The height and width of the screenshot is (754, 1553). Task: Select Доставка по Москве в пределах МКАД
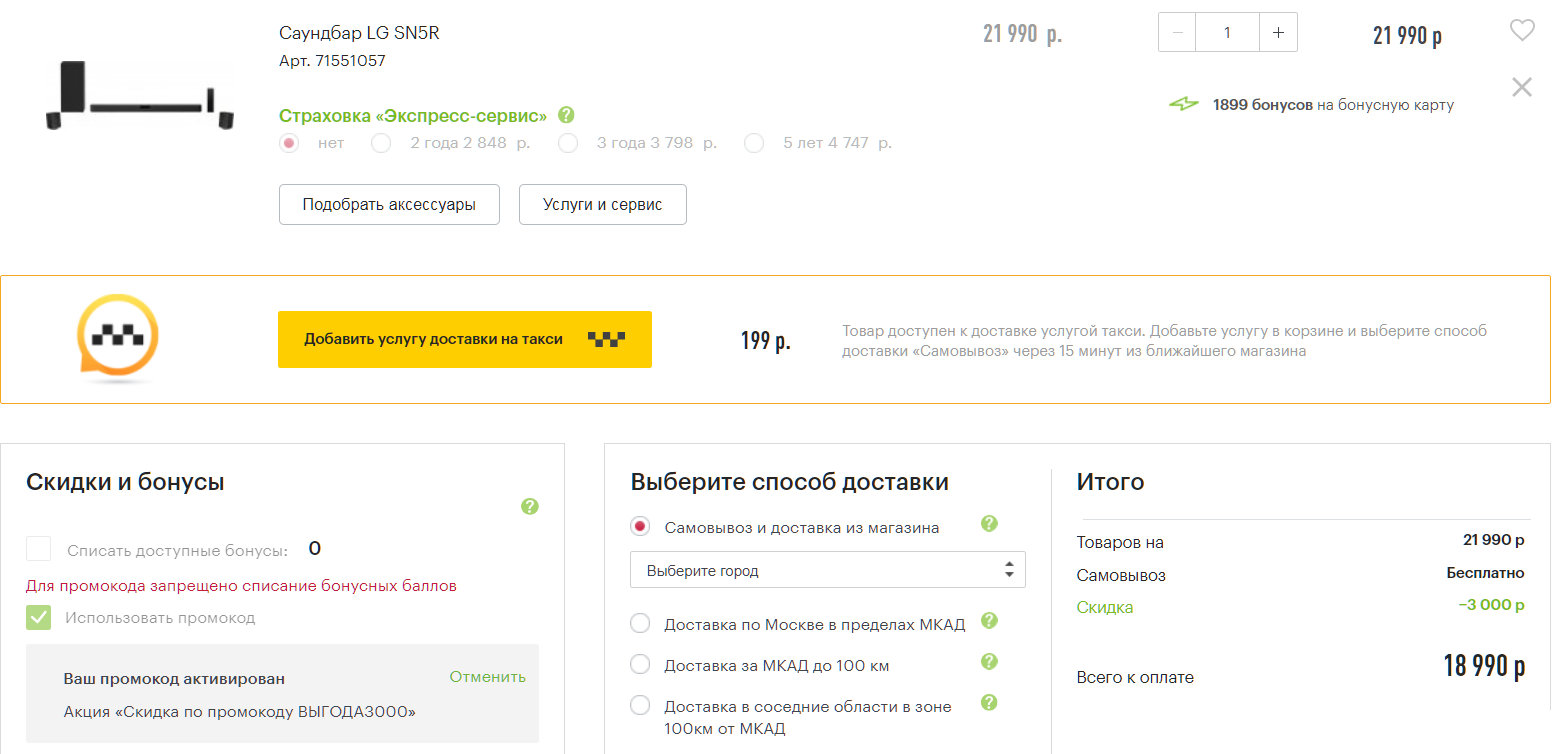click(x=640, y=624)
